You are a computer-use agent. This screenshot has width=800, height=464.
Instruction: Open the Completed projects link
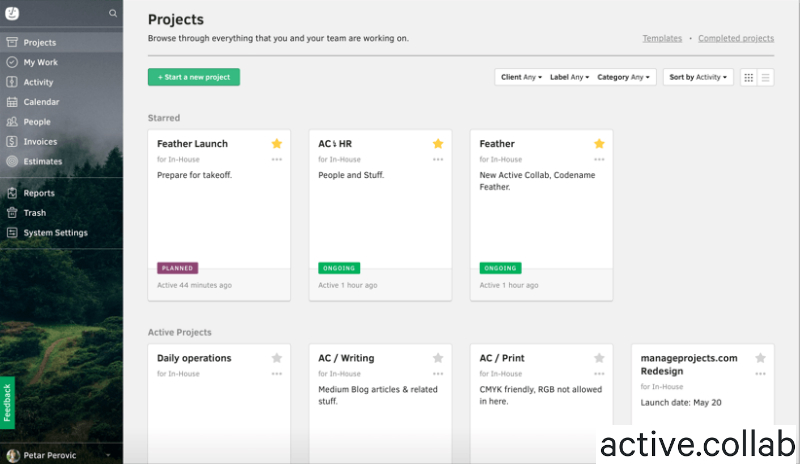pos(735,38)
